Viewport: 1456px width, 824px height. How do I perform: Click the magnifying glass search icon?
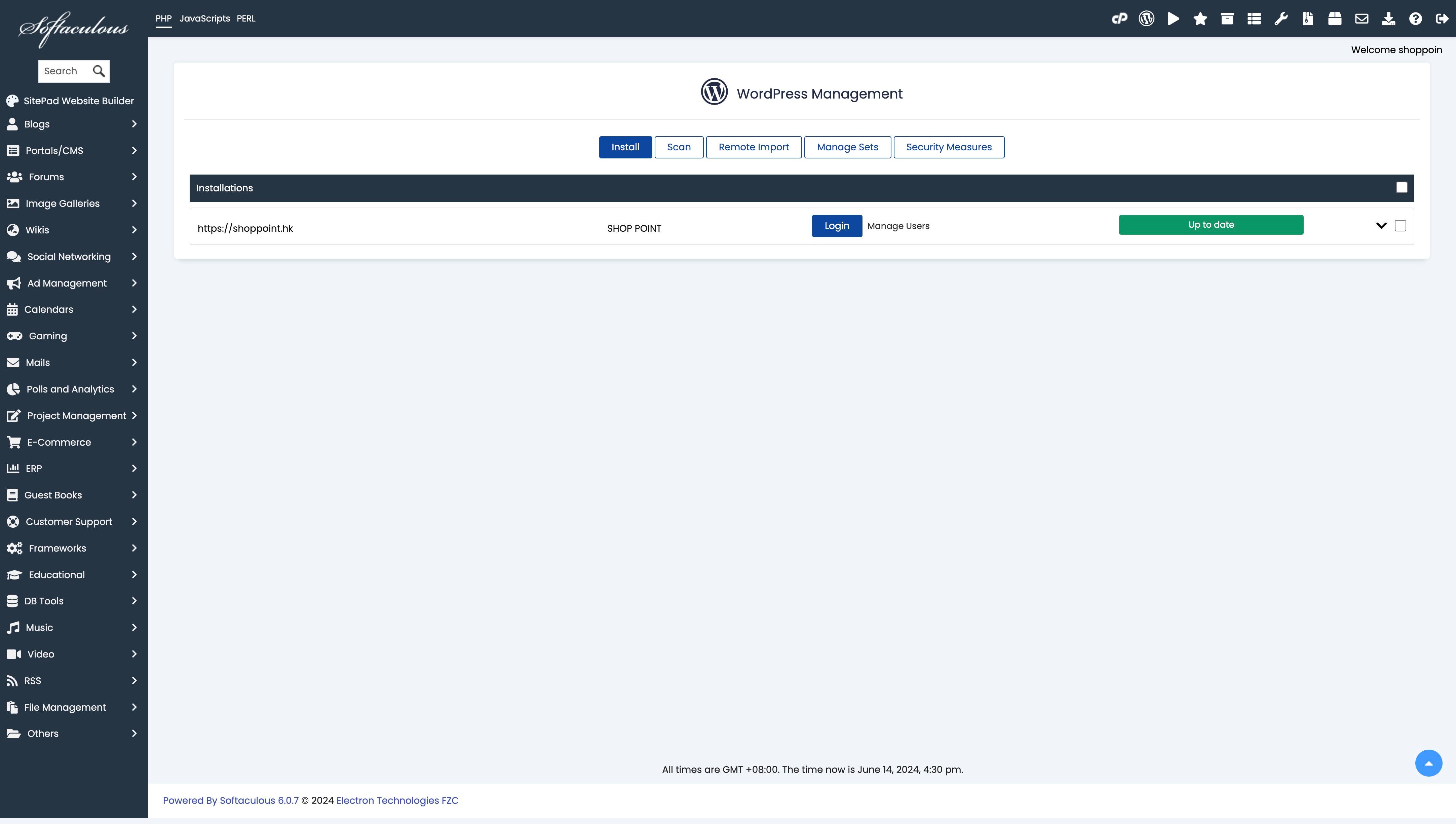99,71
